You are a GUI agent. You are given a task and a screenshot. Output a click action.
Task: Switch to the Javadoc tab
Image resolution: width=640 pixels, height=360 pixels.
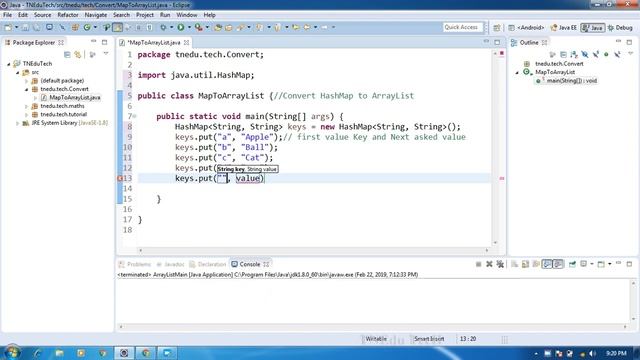(171, 264)
